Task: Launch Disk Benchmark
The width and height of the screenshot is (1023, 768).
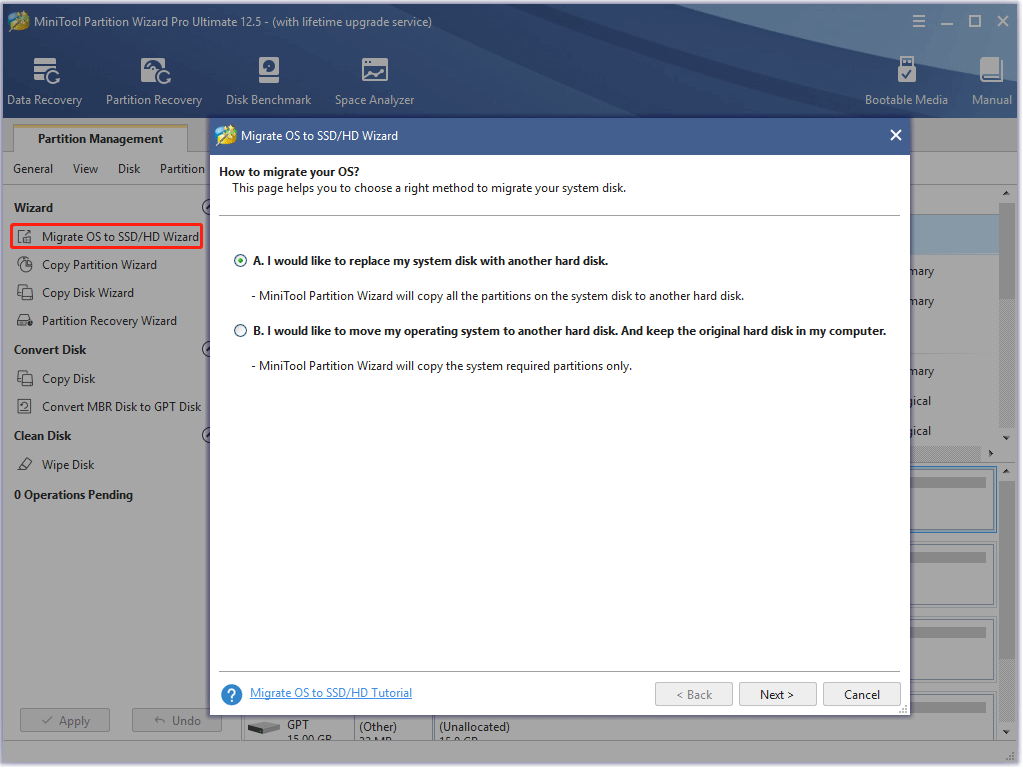Action: [268, 81]
